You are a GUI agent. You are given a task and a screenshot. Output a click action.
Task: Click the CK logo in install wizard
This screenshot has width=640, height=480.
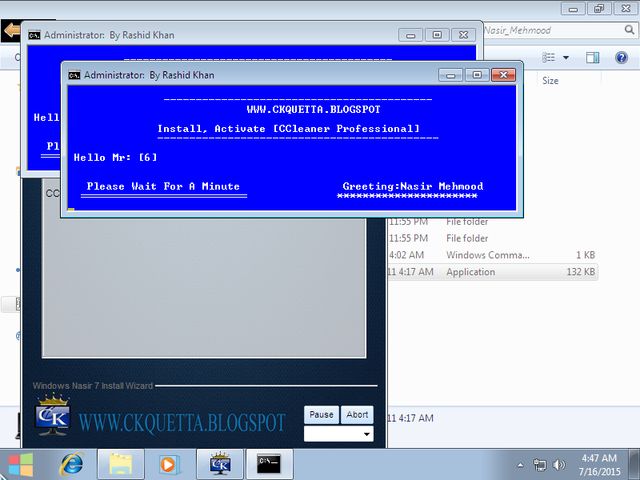(x=52, y=414)
